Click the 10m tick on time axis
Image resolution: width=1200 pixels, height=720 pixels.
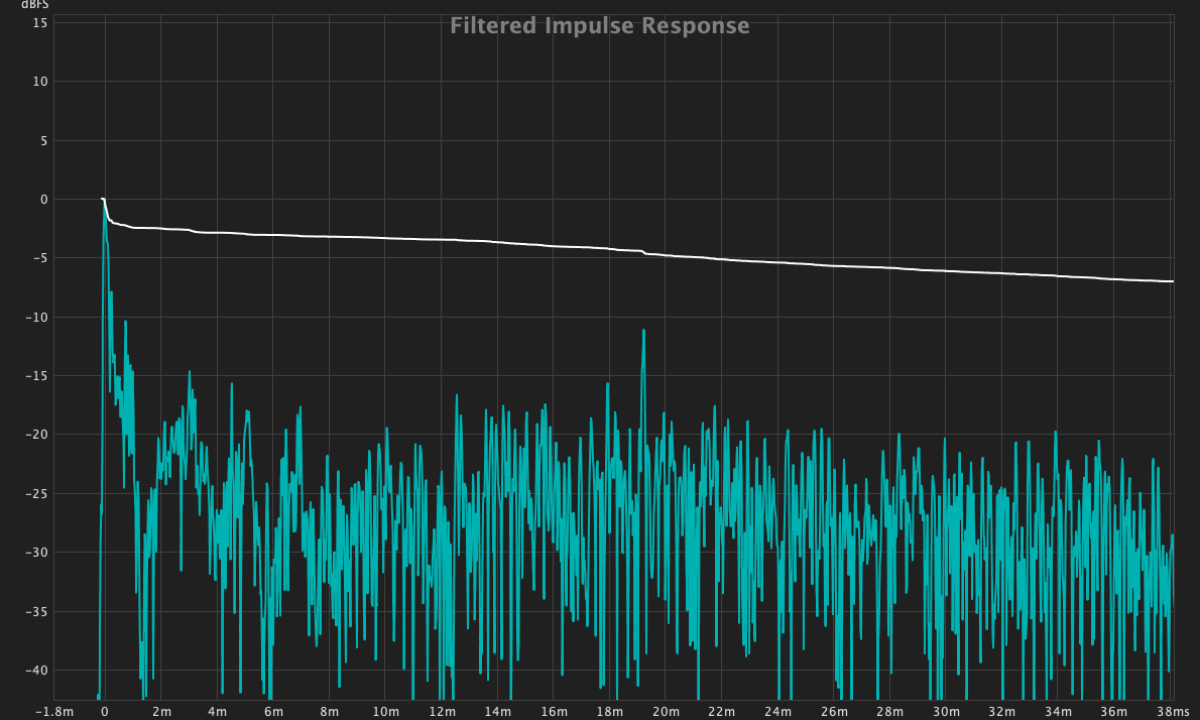point(385,711)
